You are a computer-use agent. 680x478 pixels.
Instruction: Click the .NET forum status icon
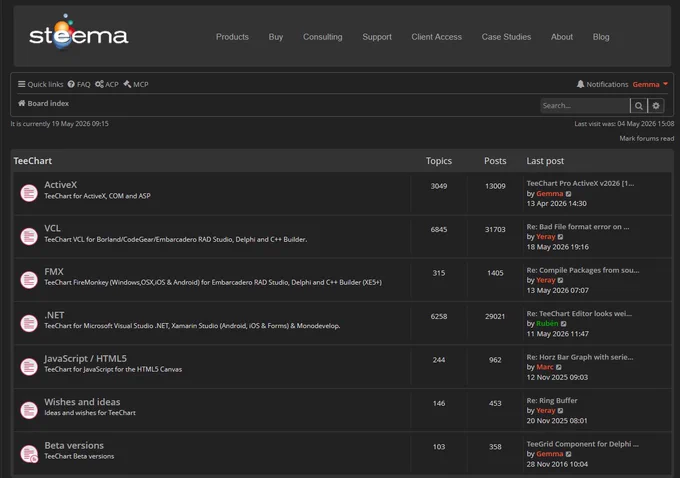click(x=29, y=323)
